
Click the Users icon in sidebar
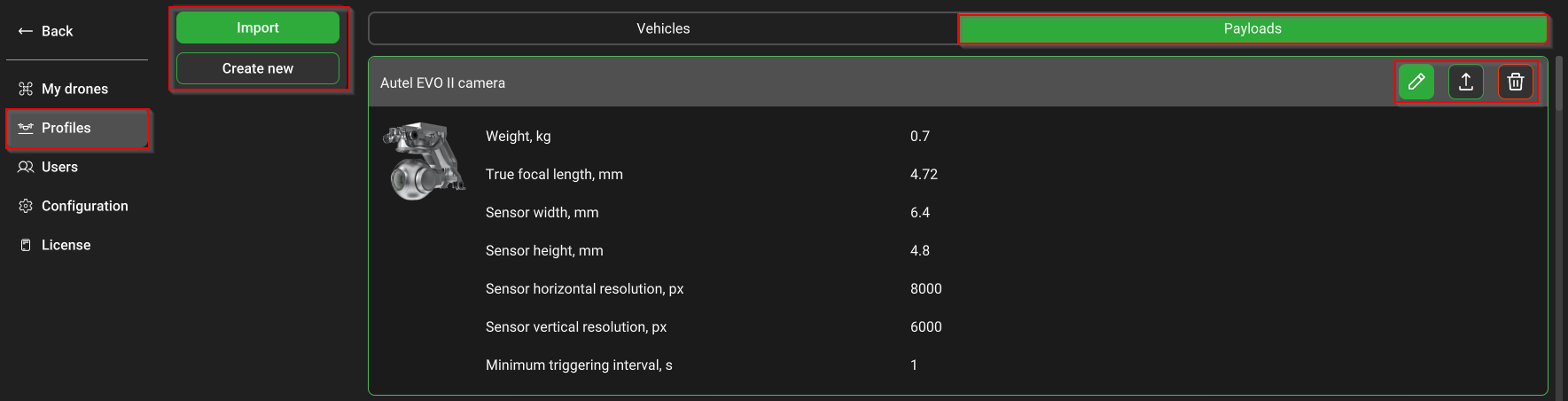coord(26,167)
